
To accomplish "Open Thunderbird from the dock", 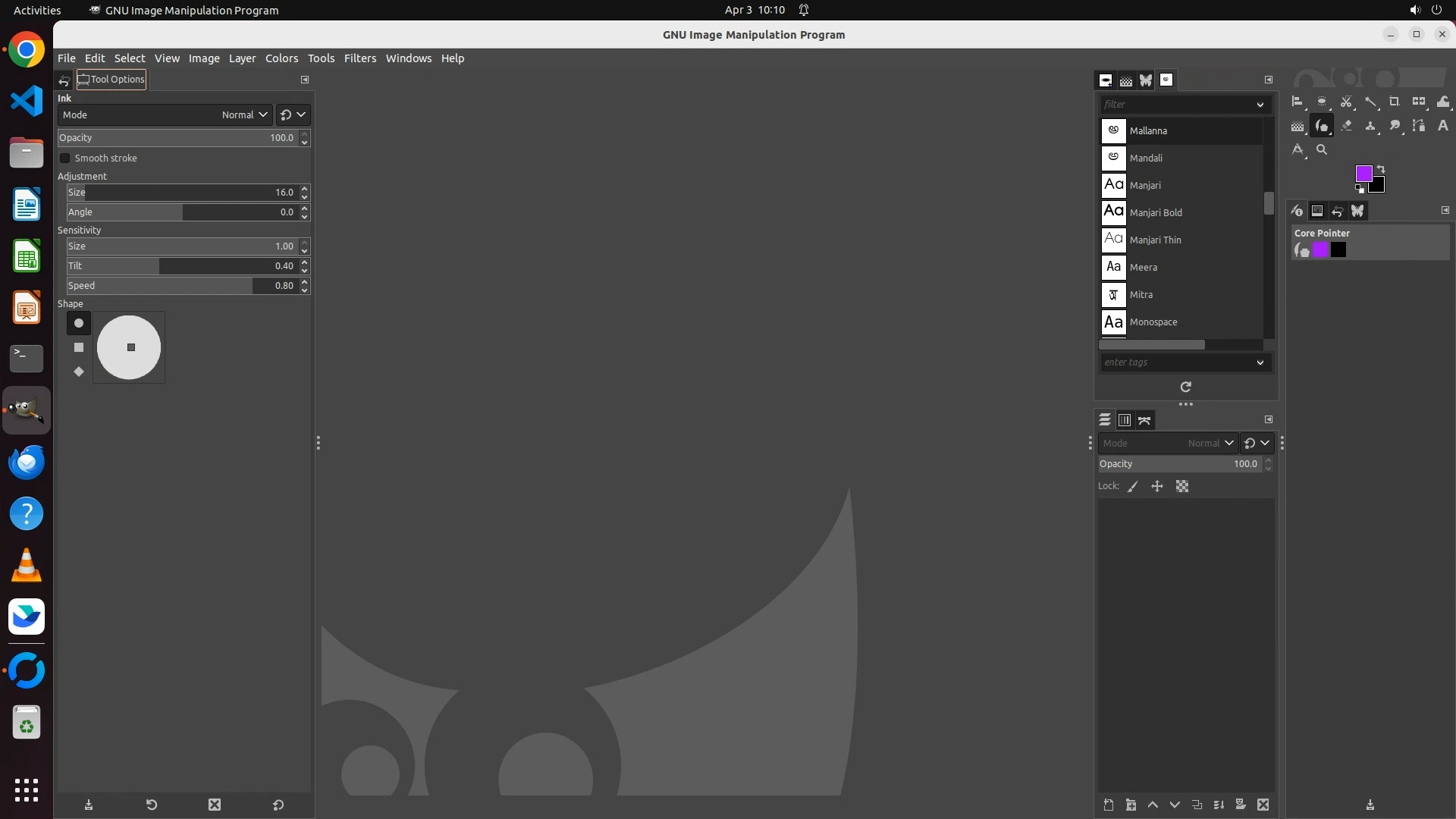I will coord(27,462).
